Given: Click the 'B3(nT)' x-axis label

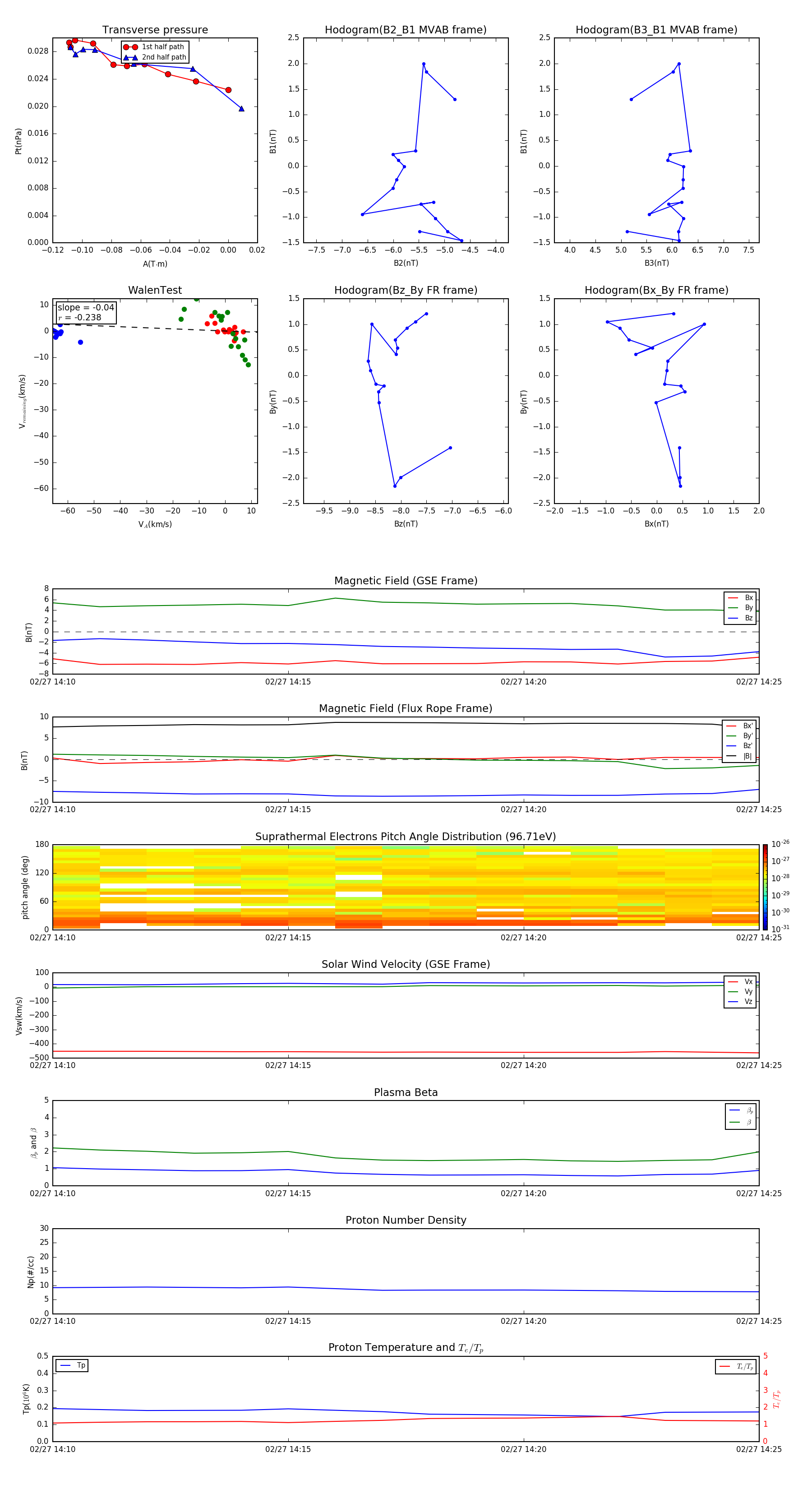Looking at the screenshot, I should (656, 263).
